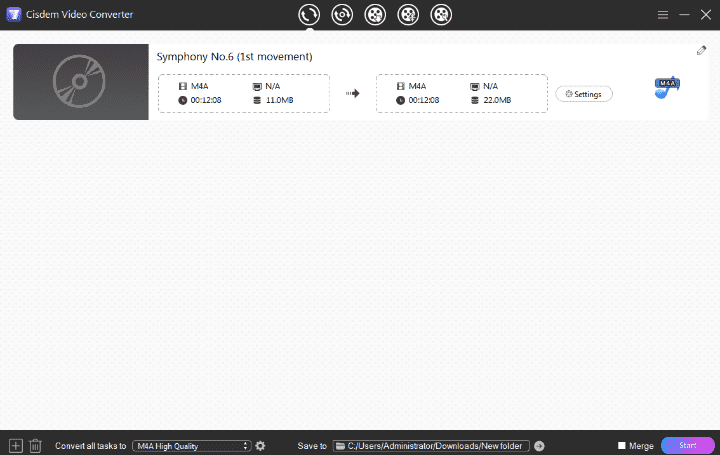Delete tasks with the trash icon
Viewport: 720px width, 455px height.
35,445
